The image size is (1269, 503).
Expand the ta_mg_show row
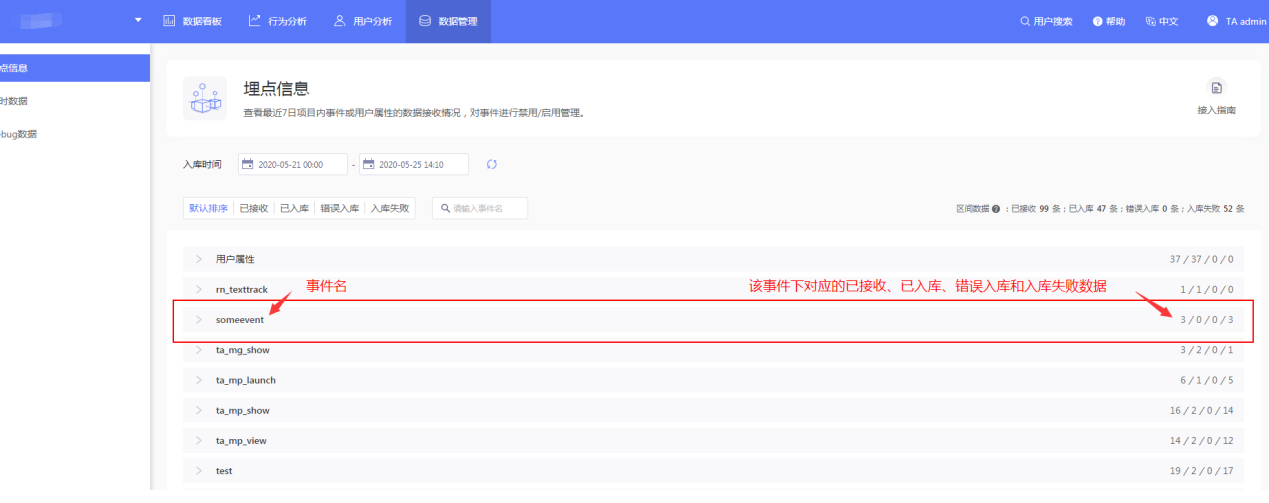click(199, 350)
